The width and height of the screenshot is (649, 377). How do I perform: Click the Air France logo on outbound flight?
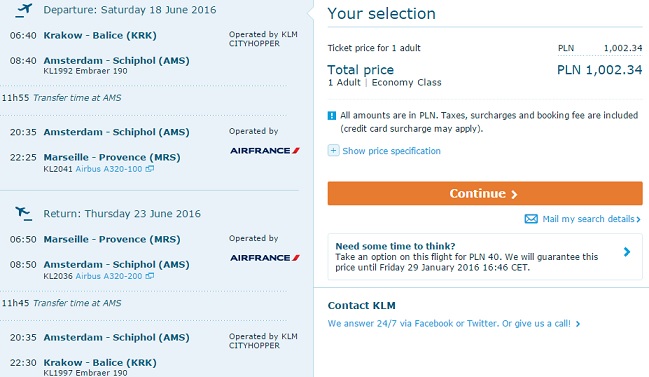[264, 151]
